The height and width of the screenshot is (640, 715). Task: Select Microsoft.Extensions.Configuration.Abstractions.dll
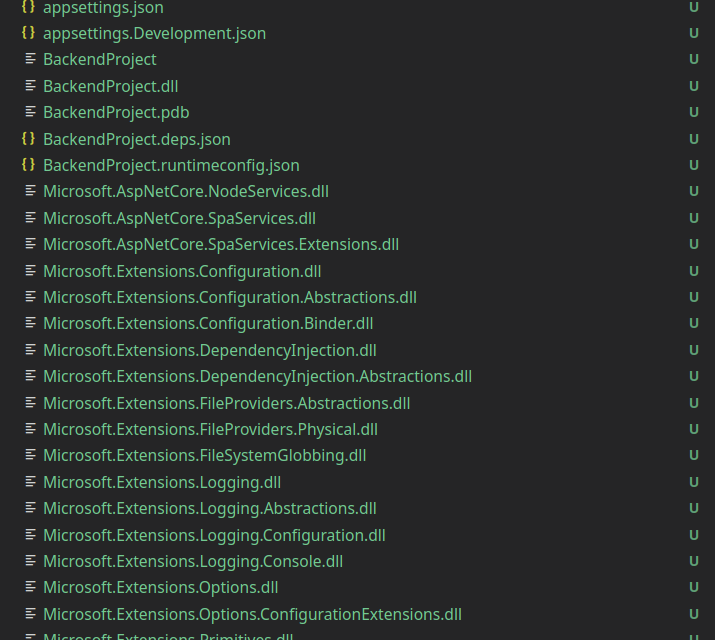point(229,297)
